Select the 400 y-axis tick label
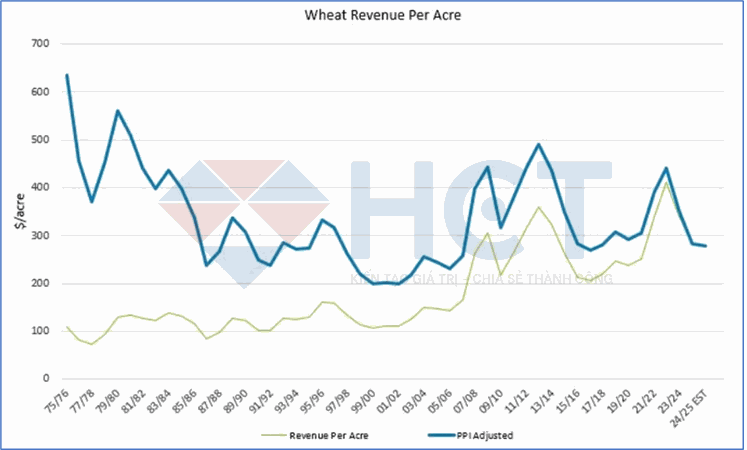Viewport: 747px width, 450px height. click(x=40, y=188)
